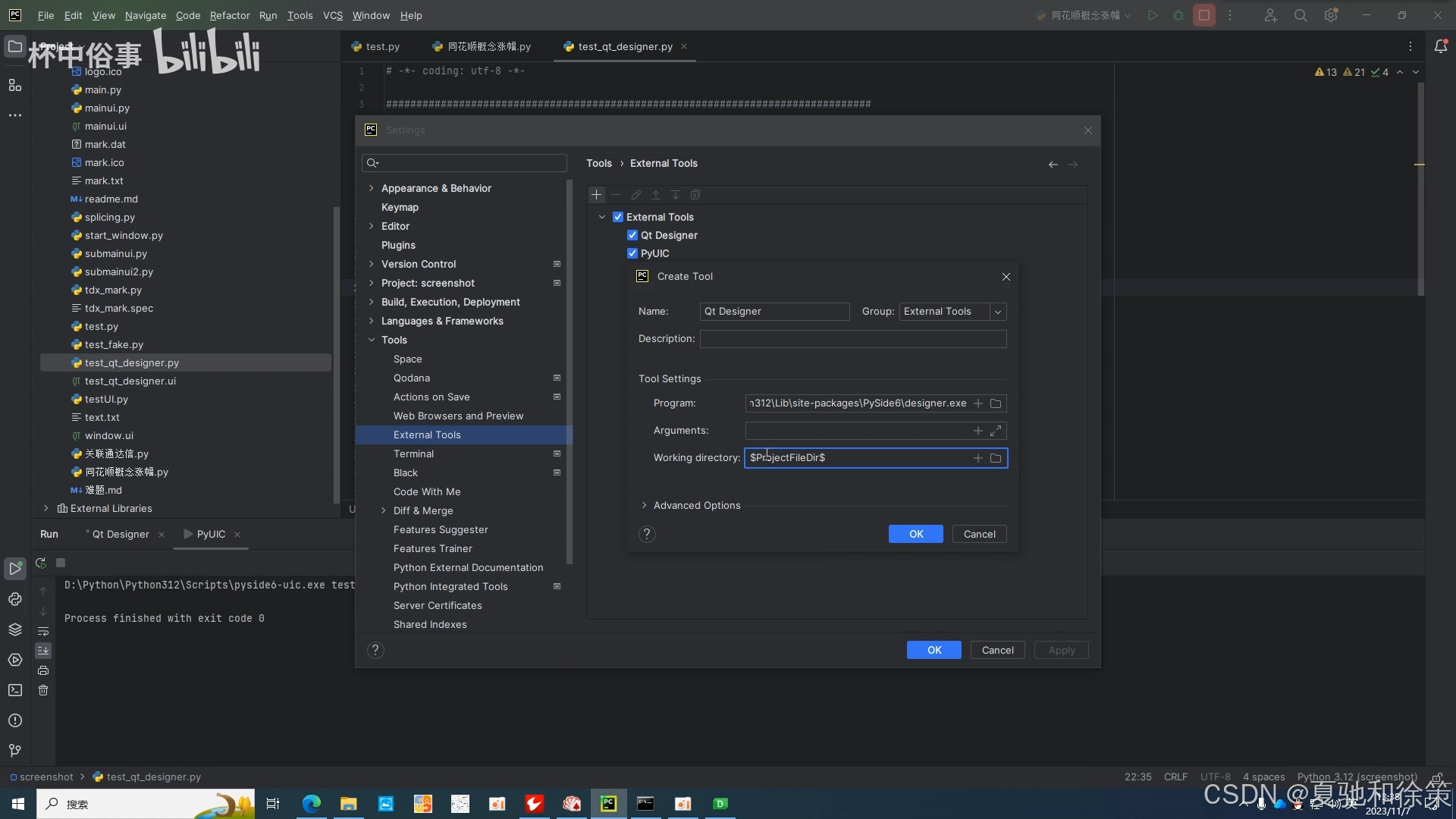Open the Refactor menu
The image size is (1456, 819).
click(229, 15)
